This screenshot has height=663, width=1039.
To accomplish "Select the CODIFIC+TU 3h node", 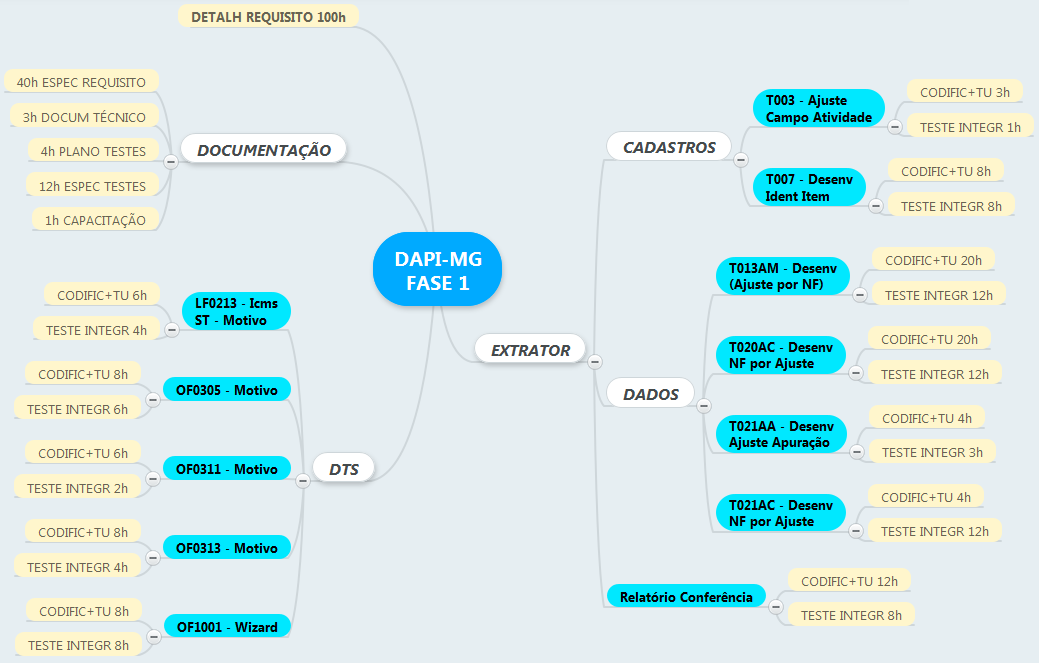I will [x=965, y=92].
